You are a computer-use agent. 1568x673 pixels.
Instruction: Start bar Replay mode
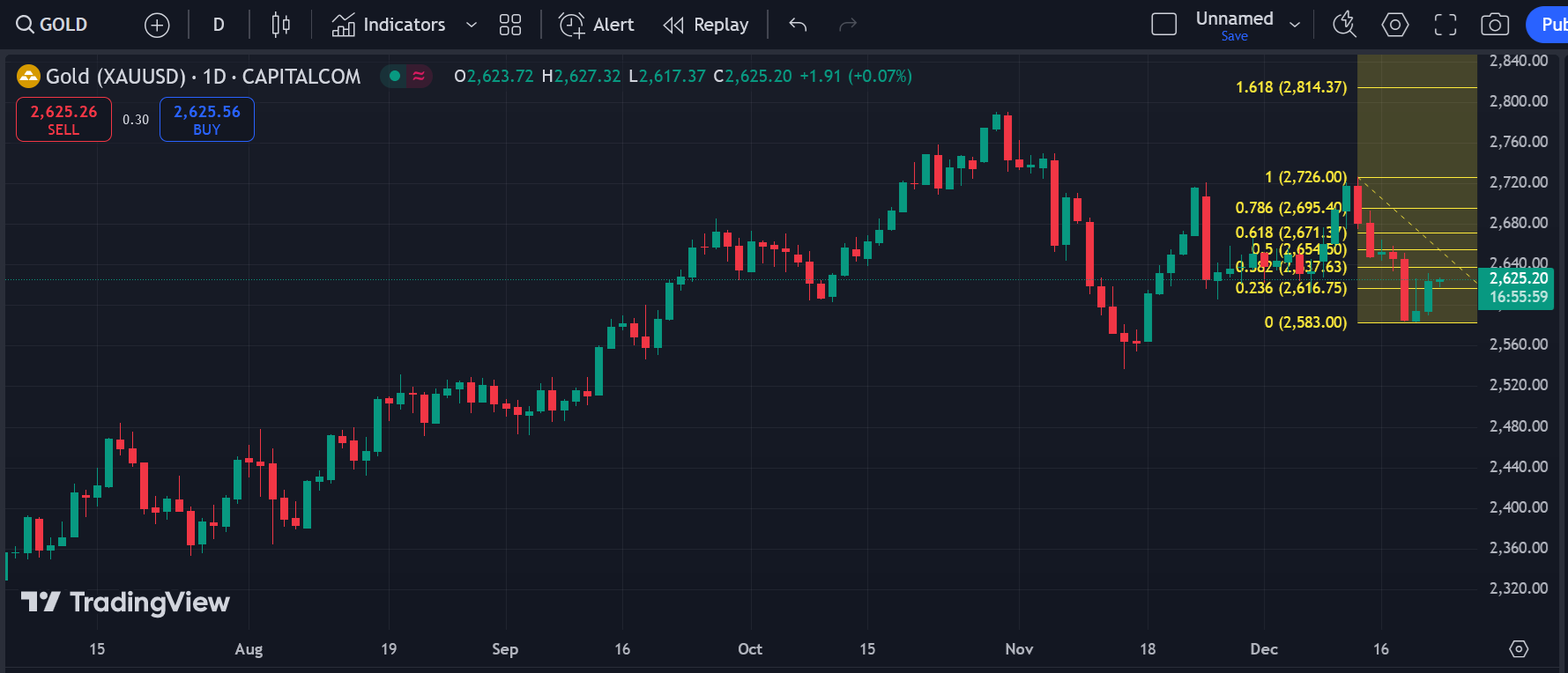[x=706, y=26]
